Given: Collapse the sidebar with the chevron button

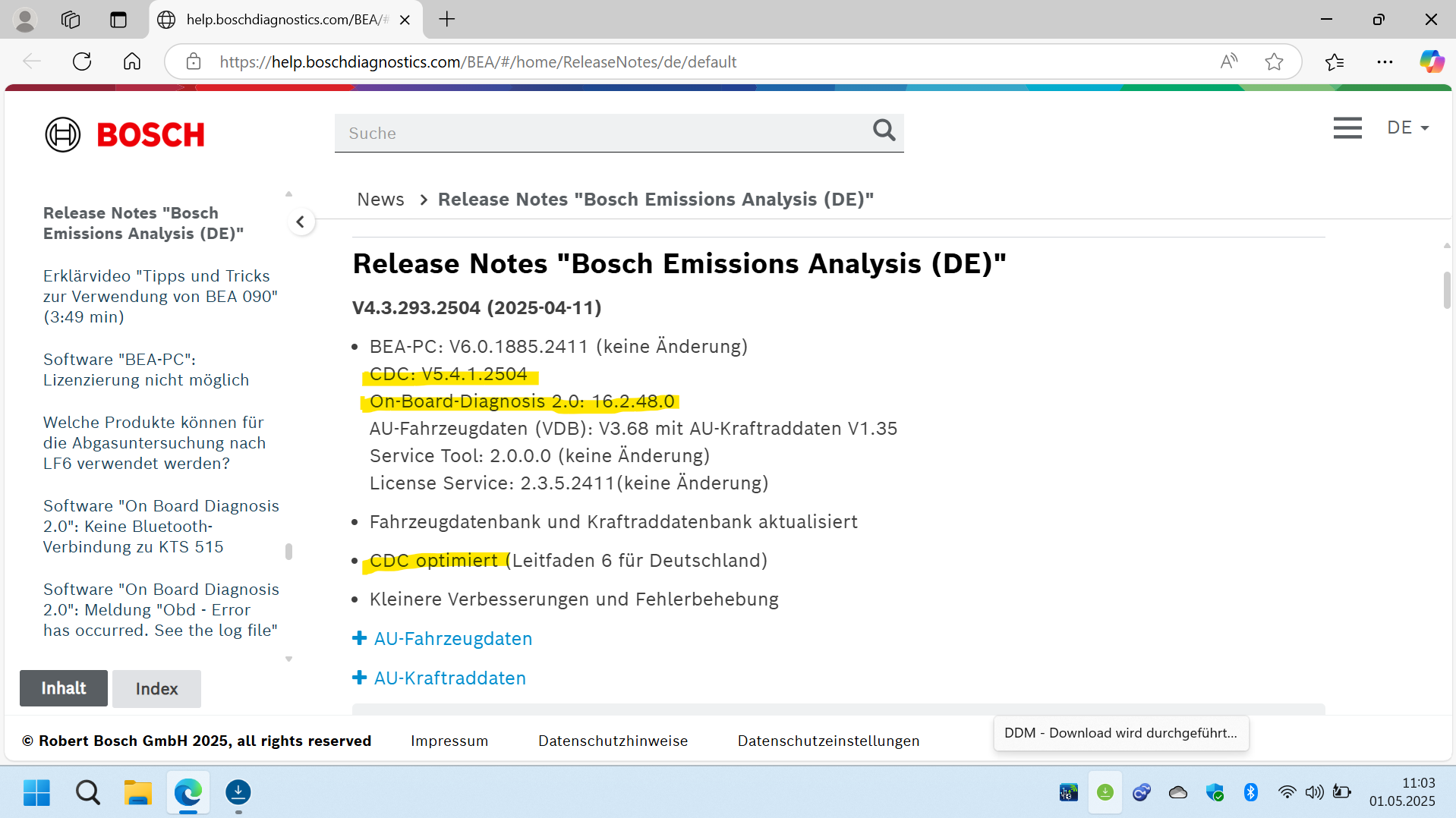Looking at the screenshot, I should click(301, 222).
